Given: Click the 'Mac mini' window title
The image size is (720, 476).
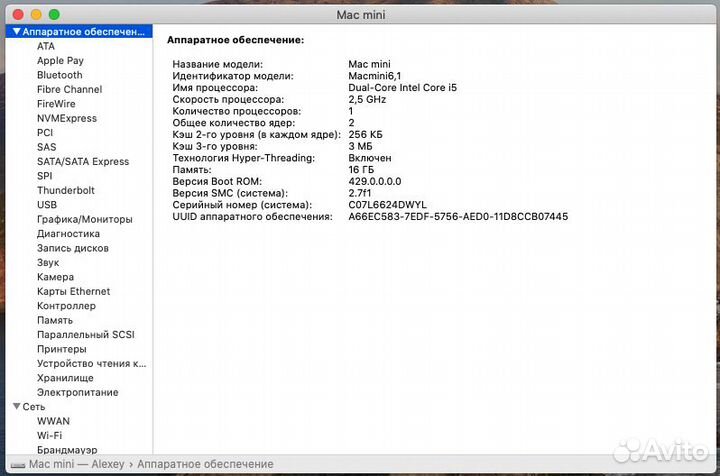Looking at the screenshot, I should tap(361, 15).
